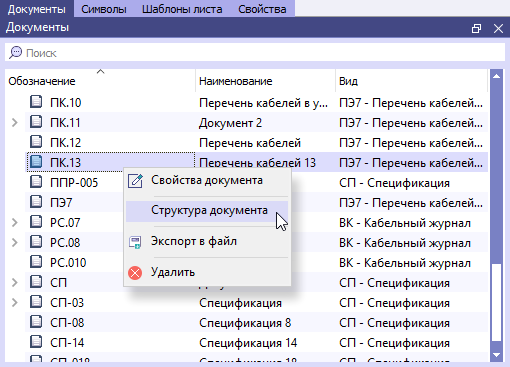This screenshot has height=367, width=510.
Task: Sort by Обозначение column header
Action: click(x=100, y=81)
